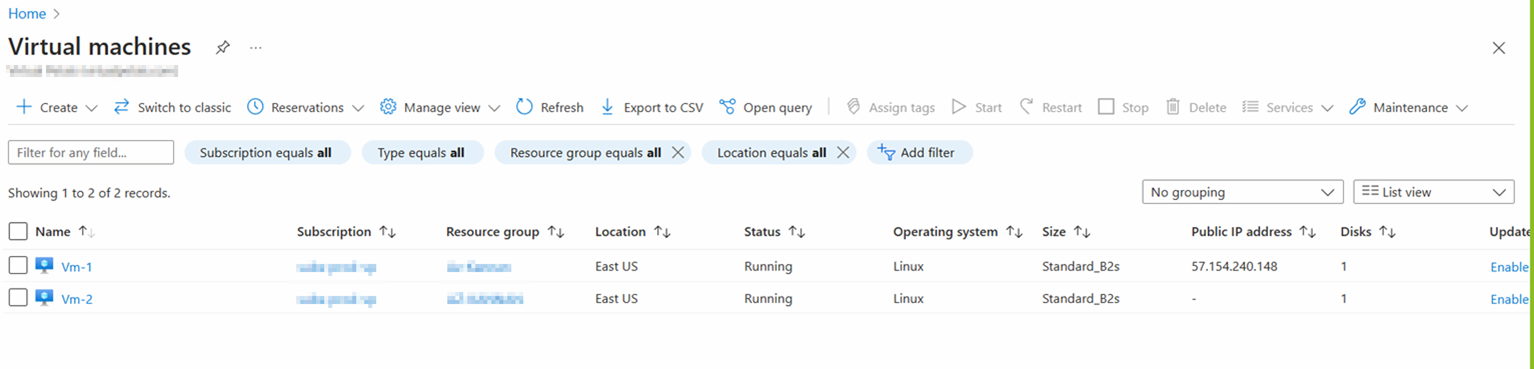Click Open query

coord(766,107)
